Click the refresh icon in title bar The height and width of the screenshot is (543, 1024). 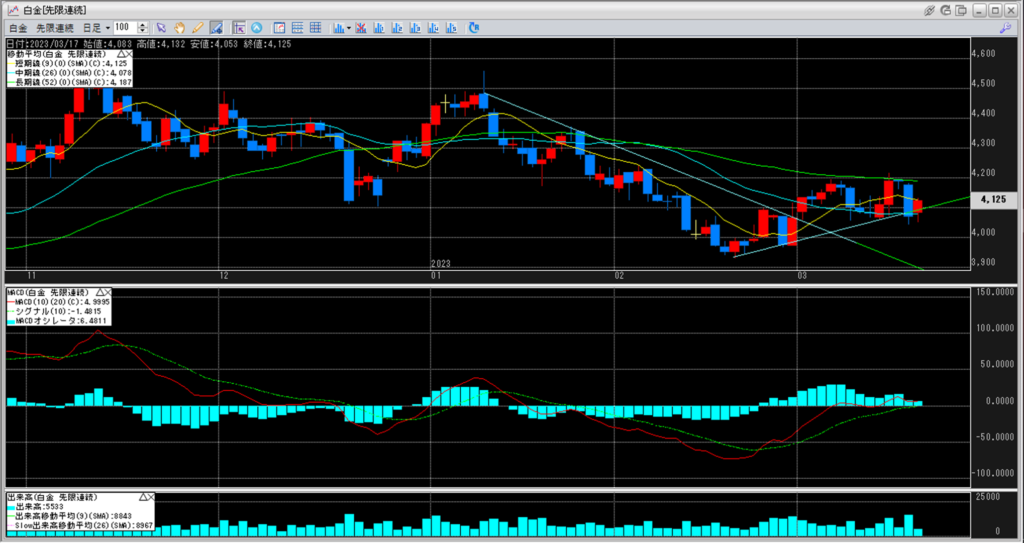click(948, 9)
